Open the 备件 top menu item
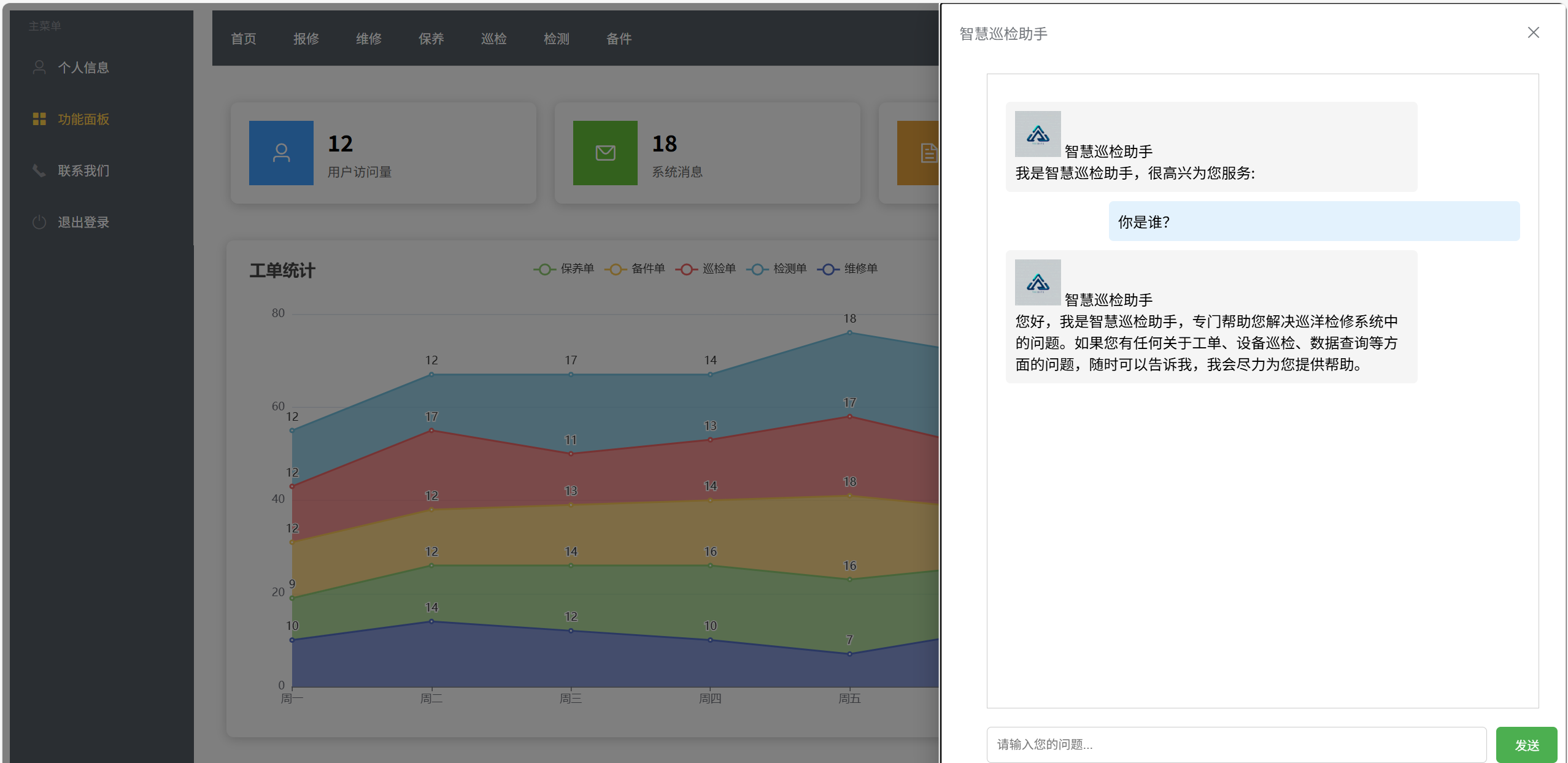 619,39
